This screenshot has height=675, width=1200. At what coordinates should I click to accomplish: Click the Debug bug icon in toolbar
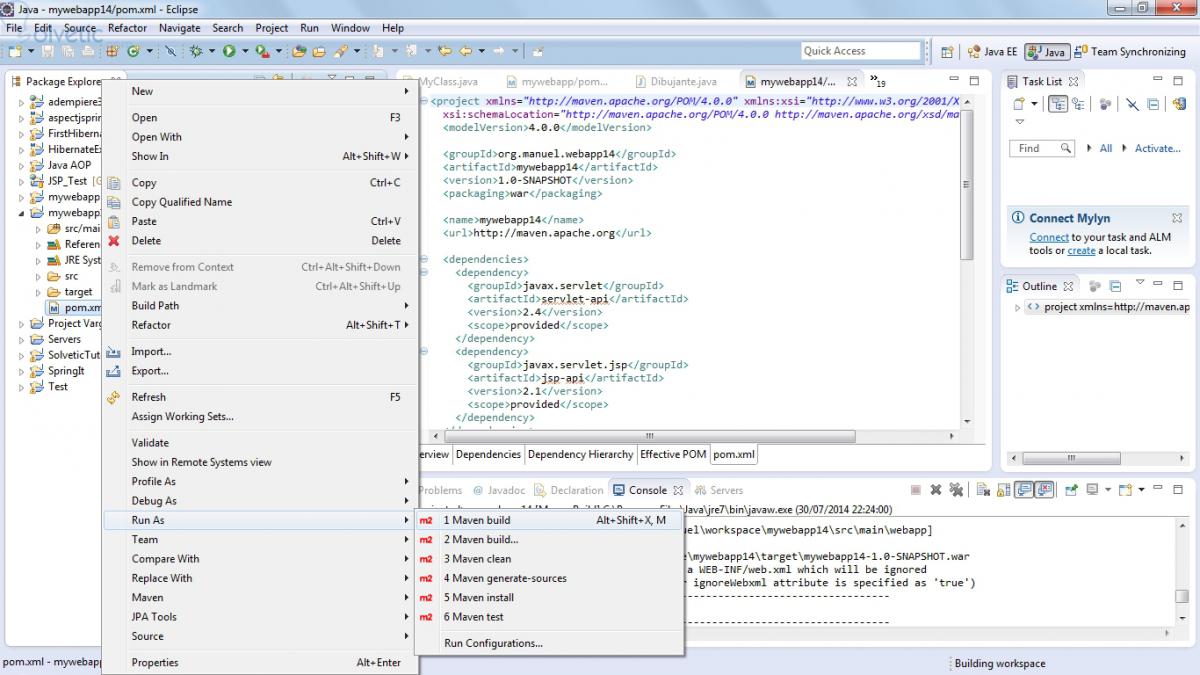point(196,51)
